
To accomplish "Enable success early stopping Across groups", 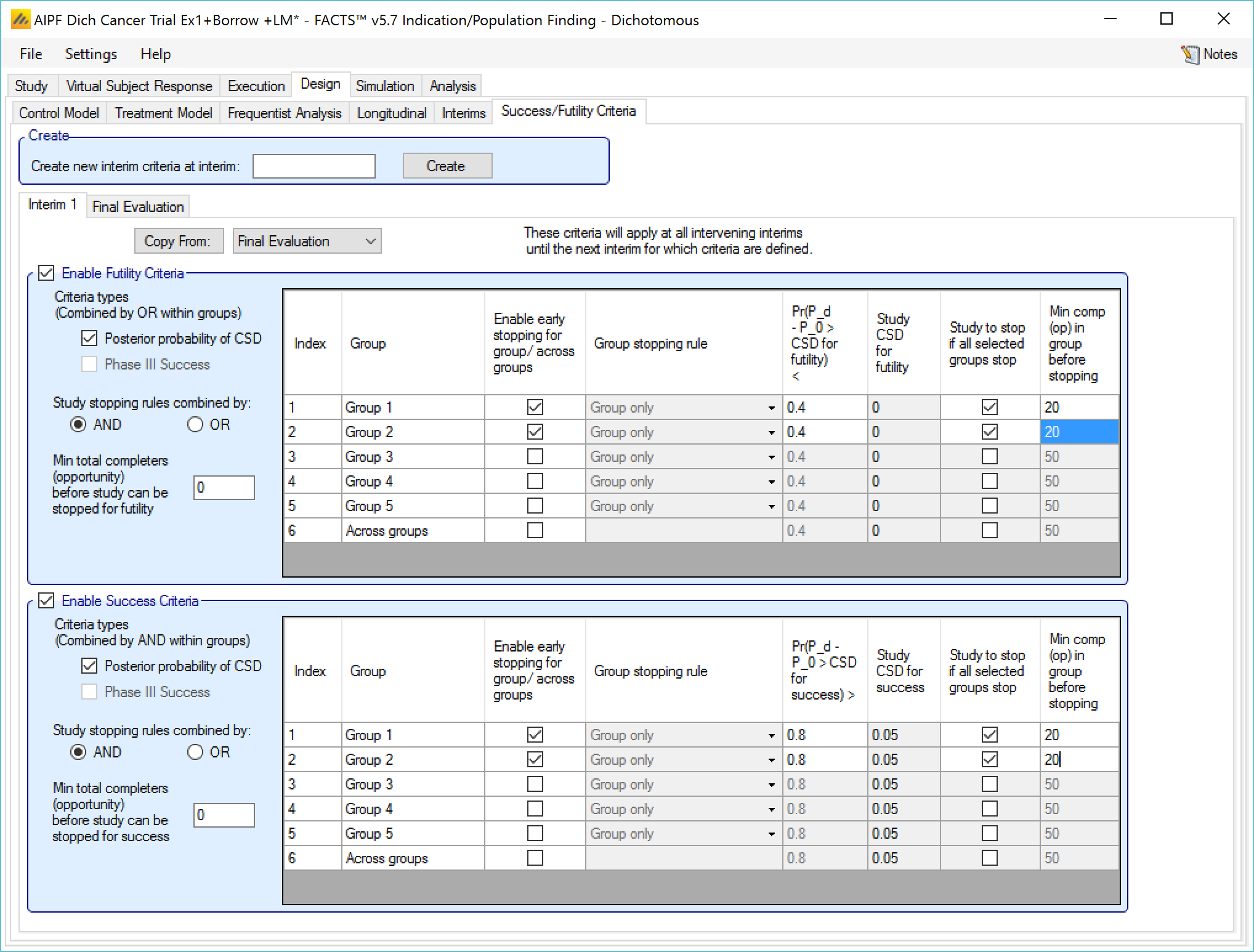I will [x=535, y=858].
